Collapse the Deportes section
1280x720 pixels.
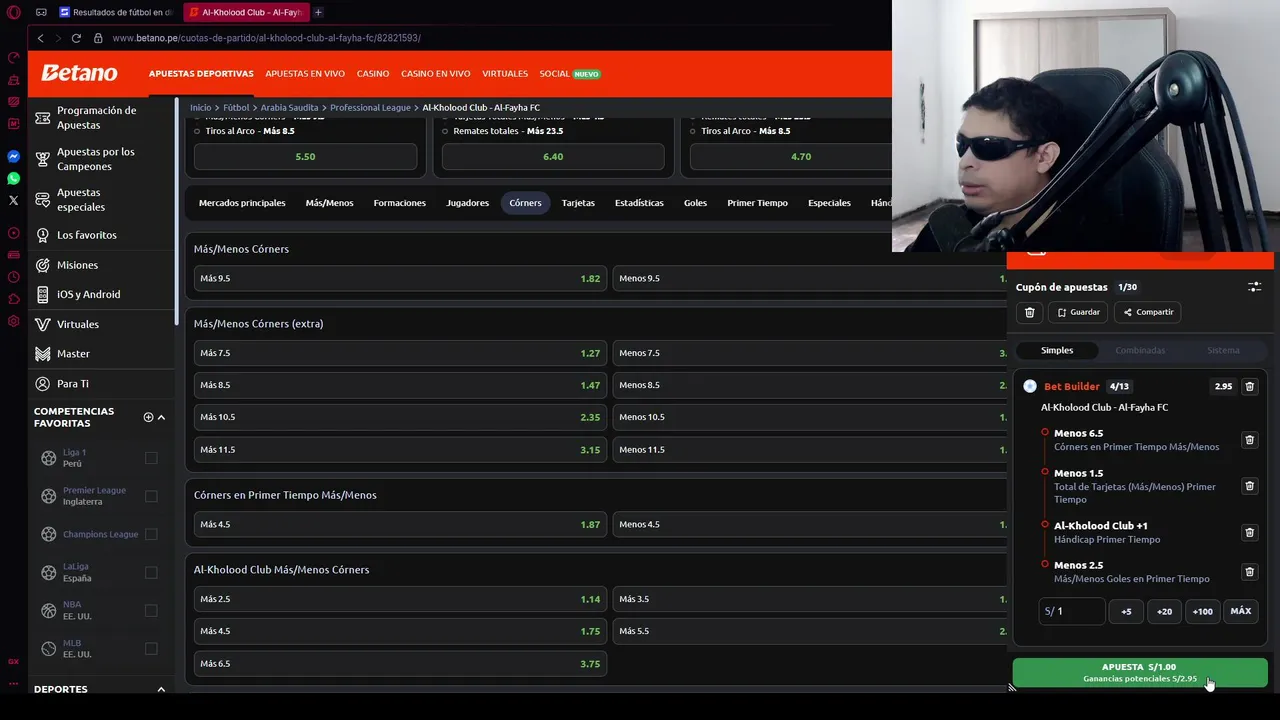pos(161,689)
